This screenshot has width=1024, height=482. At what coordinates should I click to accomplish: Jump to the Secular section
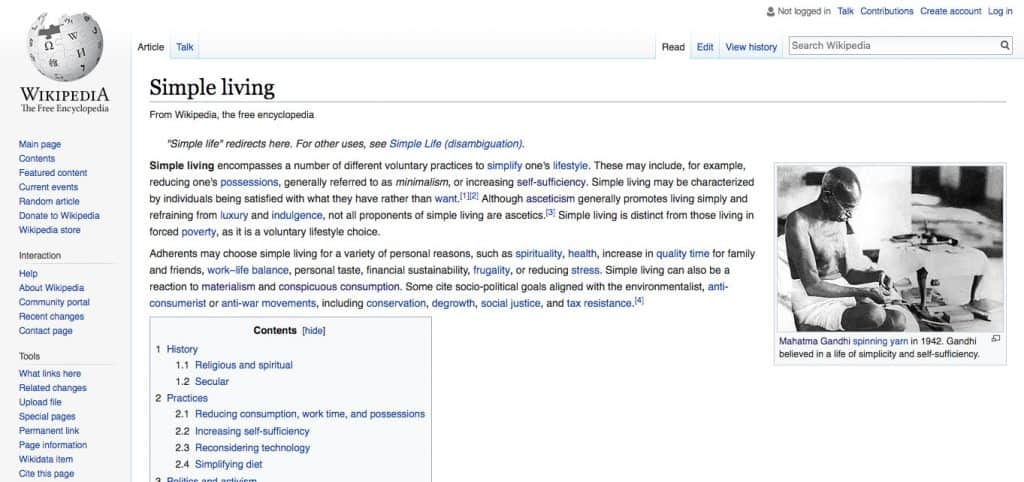pyautogui.click(x=212, y=382)
